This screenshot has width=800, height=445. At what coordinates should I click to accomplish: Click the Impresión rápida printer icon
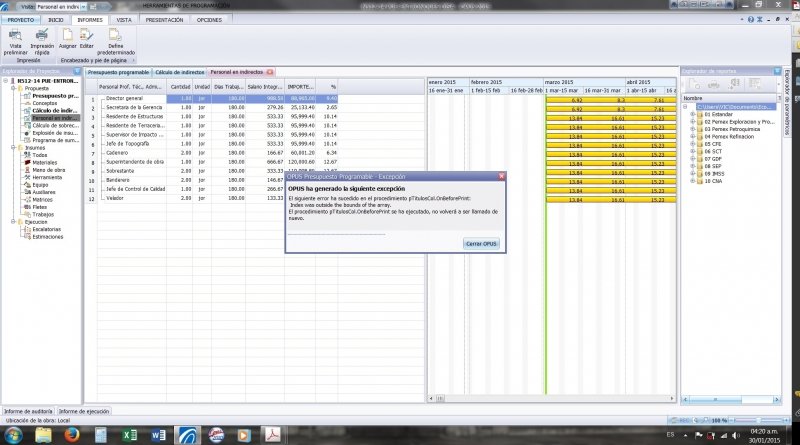point(42,34)
